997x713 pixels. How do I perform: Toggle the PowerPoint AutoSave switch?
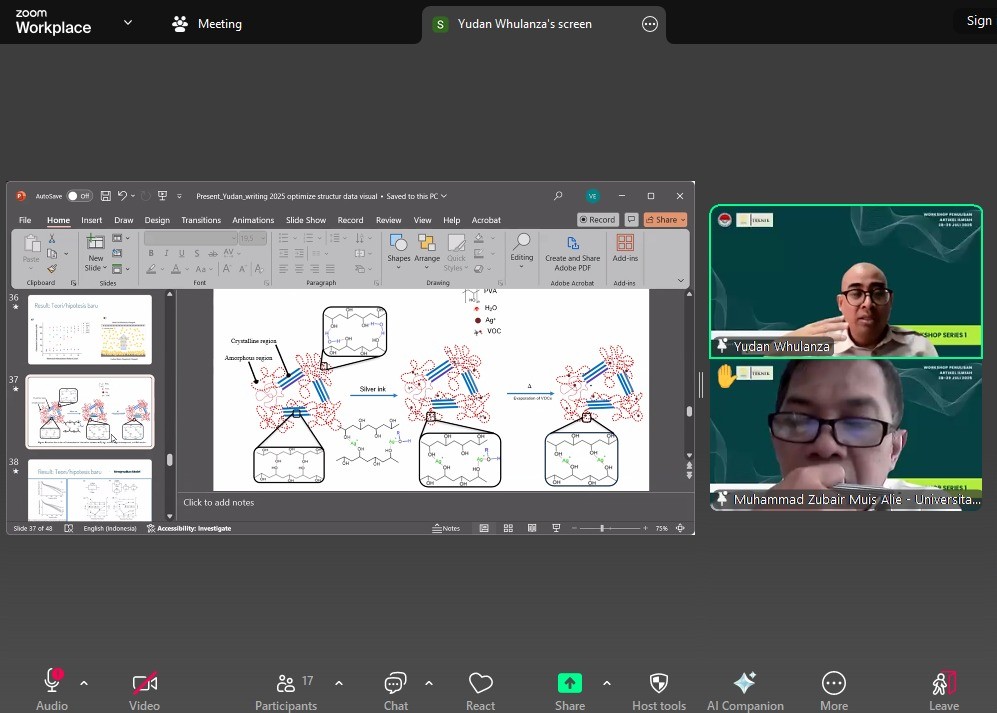click(79, 196)
